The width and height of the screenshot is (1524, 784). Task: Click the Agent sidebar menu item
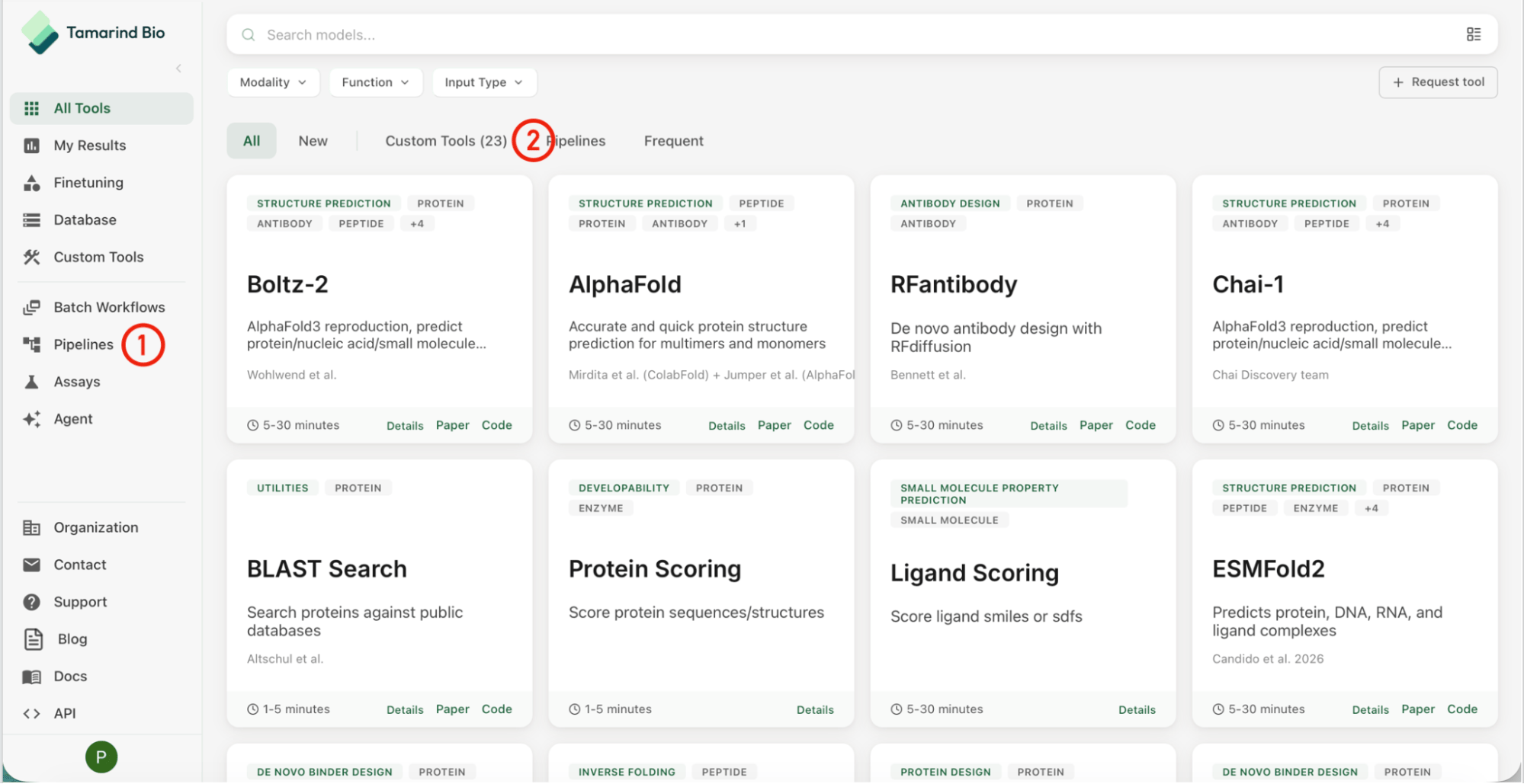click(101, 419)
